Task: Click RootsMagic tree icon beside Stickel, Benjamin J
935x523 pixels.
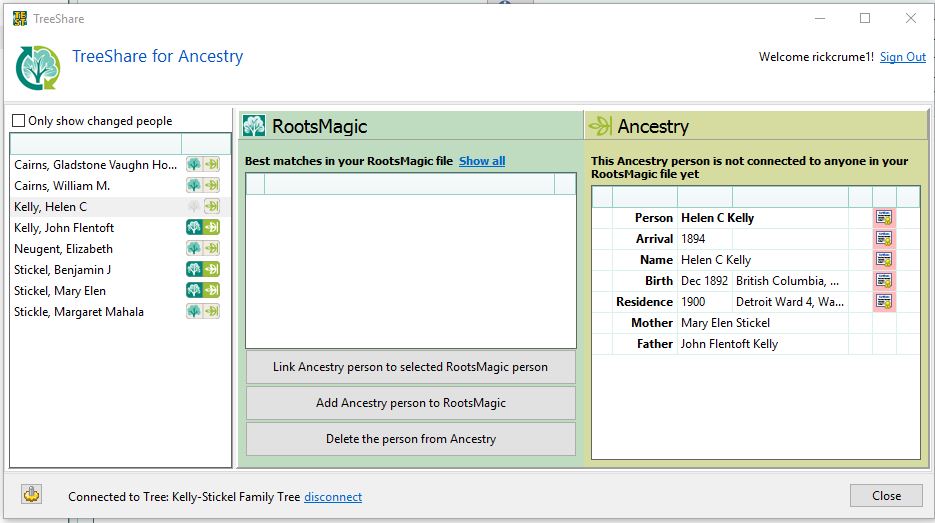Action: [x=194, y=270]
